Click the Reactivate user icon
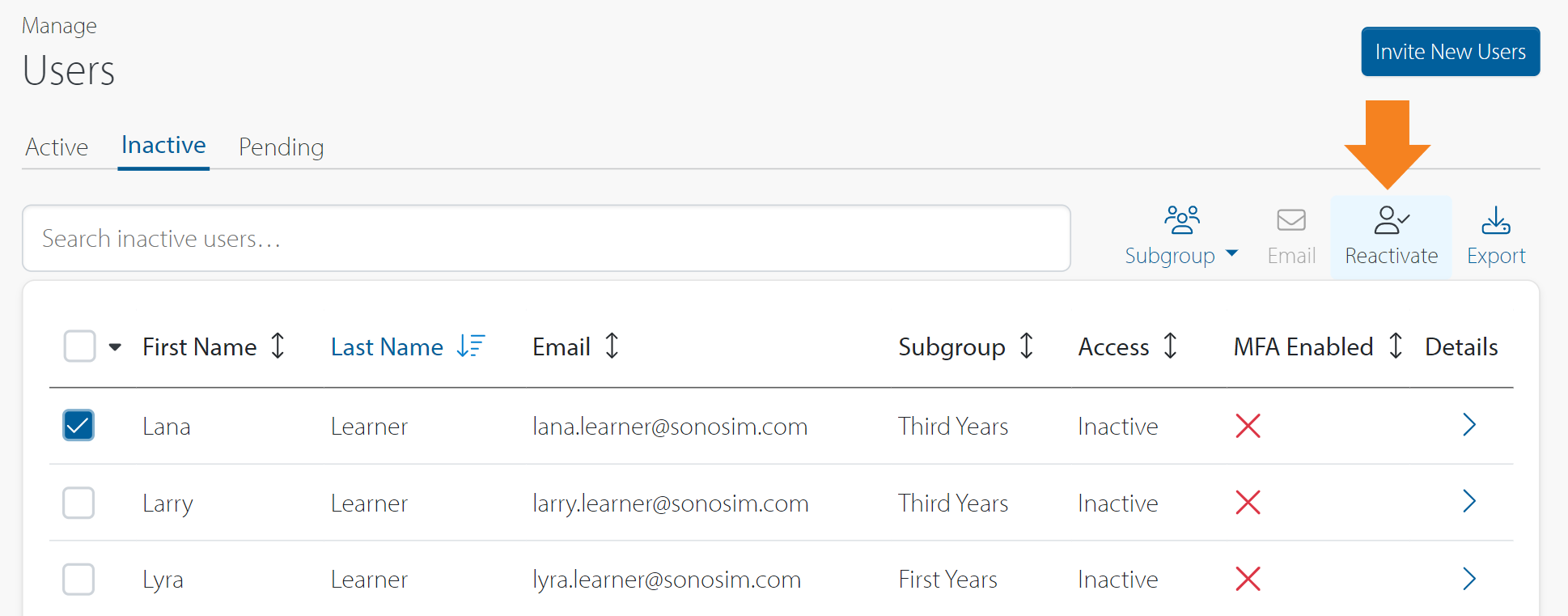 (1391, 220)
